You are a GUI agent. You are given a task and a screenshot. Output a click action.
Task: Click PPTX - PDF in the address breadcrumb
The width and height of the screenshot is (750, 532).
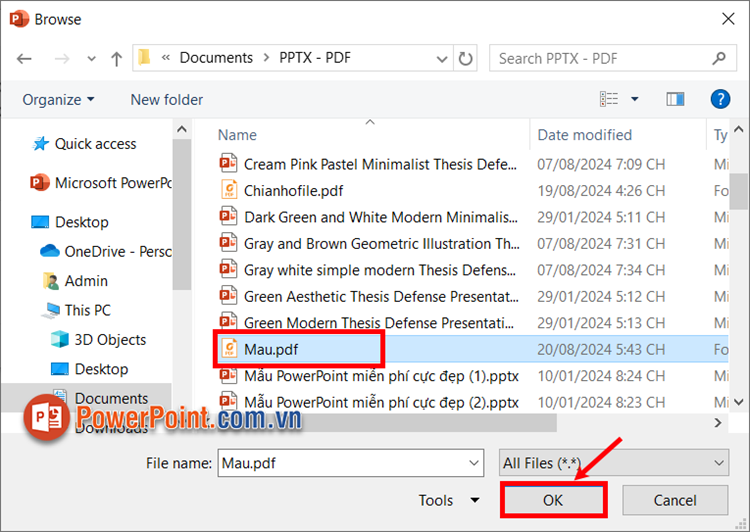(315, 58)
